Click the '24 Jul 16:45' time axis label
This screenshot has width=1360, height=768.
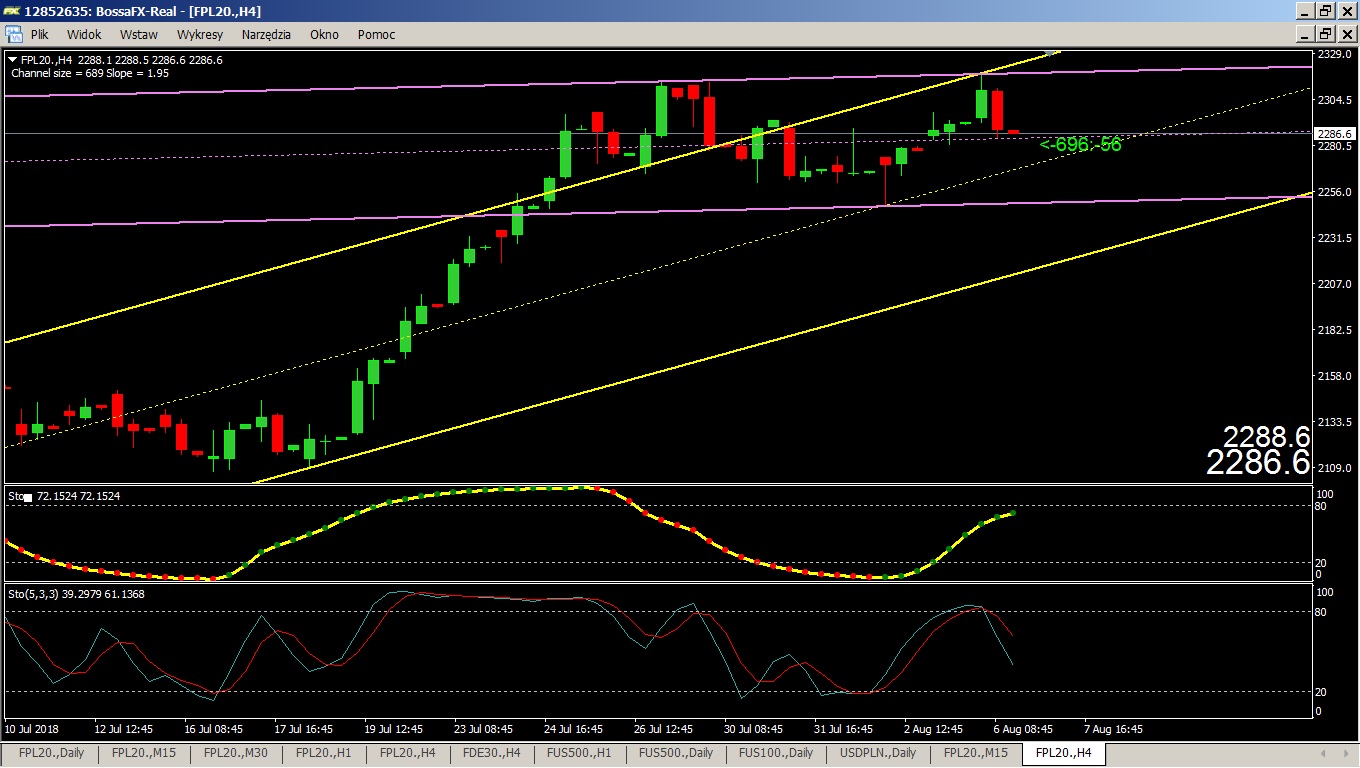click(574, 729)
